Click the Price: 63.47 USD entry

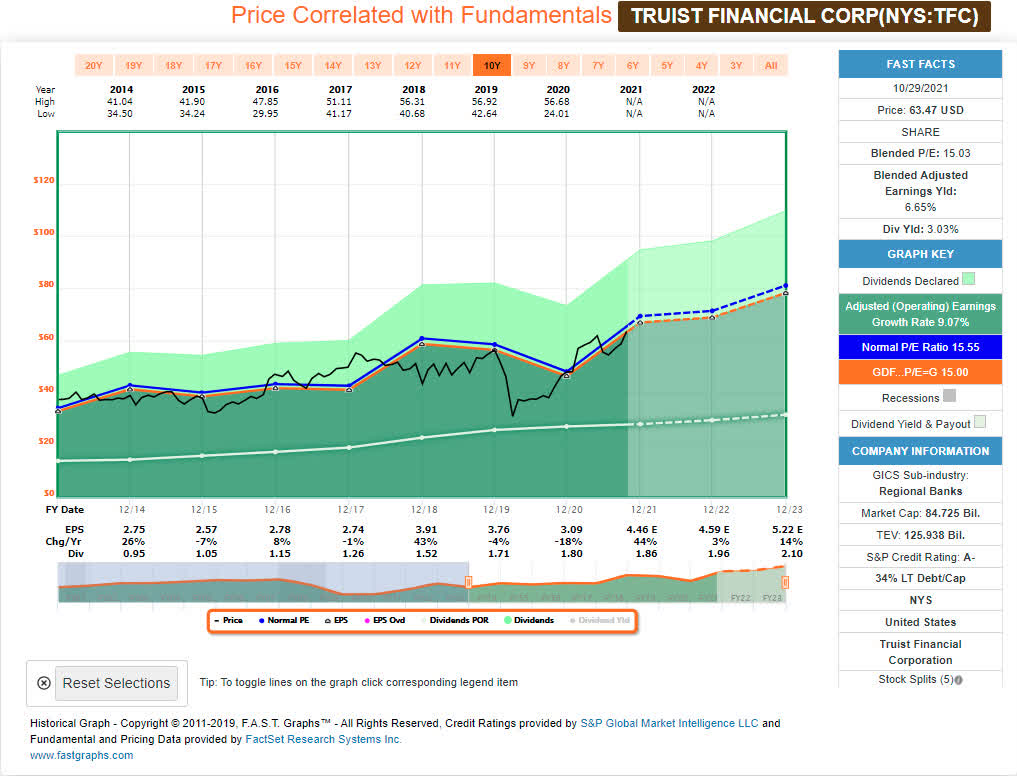click(920, 110)
